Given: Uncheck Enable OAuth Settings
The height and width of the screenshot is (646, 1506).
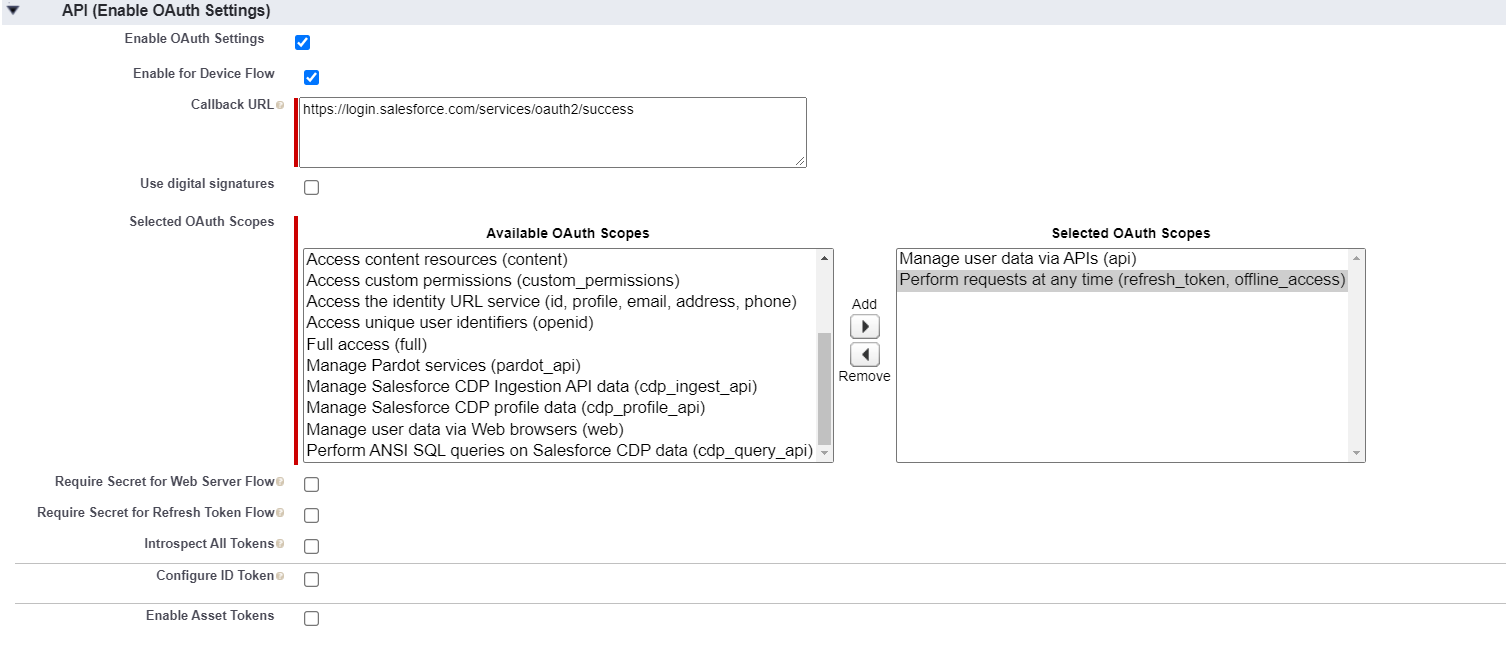Looking at the screenshot, I should click(302, 42).
